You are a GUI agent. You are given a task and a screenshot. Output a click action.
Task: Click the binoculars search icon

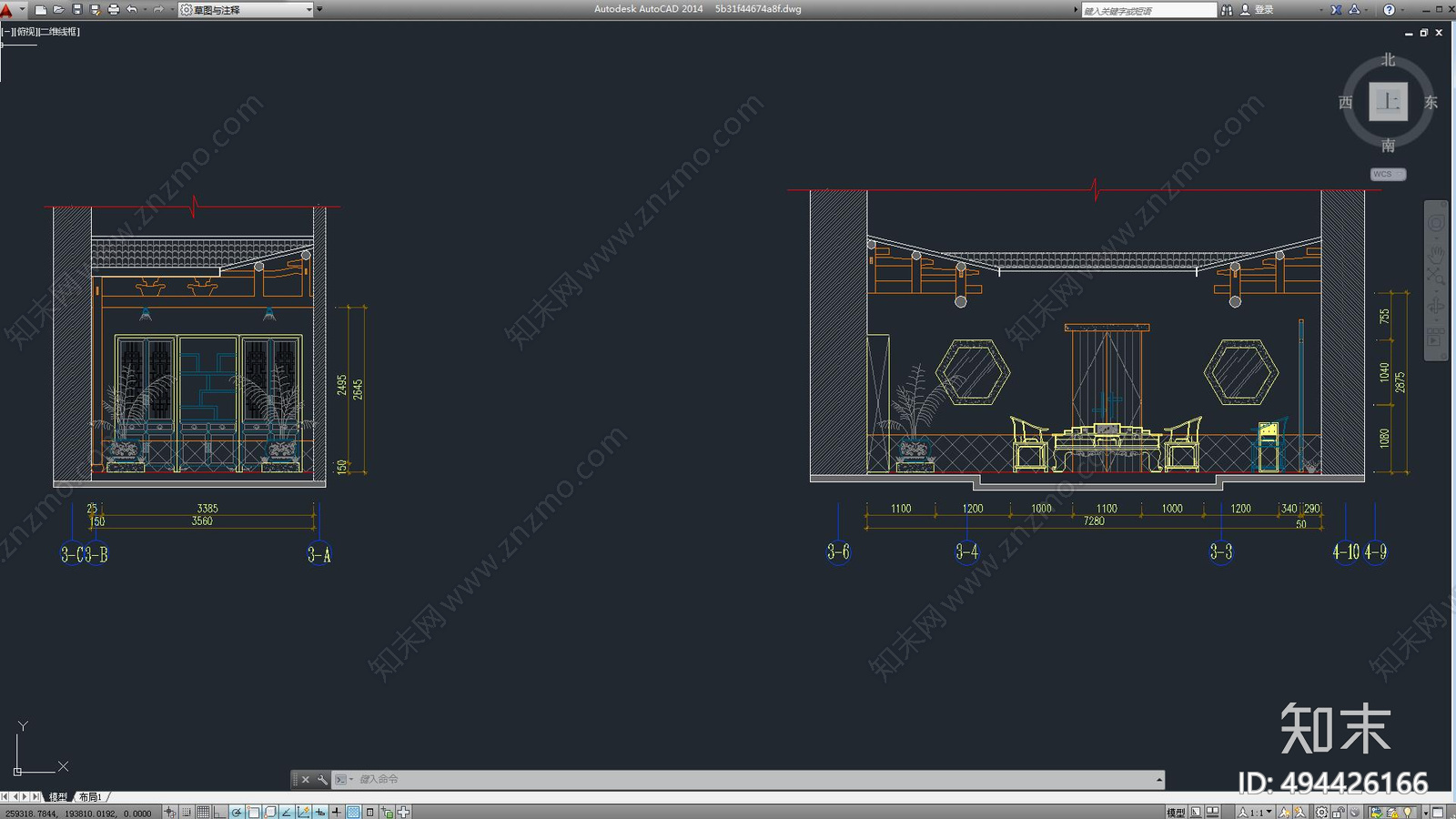1227,10
